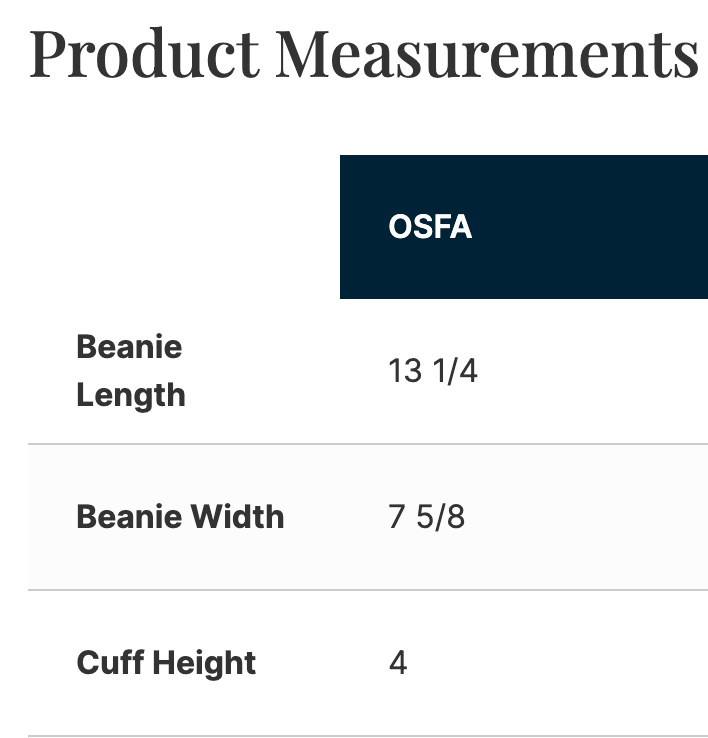Click the Beanie Length row label

pyautogui.click(x=131, y=371)
